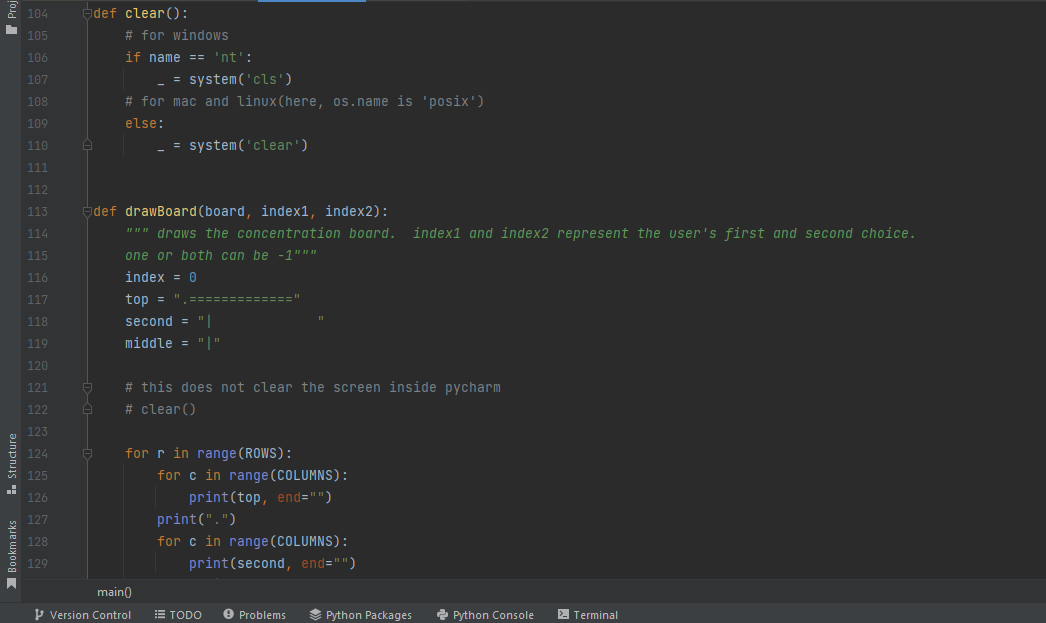Open the Project tool window folder icon
The height and width of the screenshot is (623, 1046).
coord(11,29)
